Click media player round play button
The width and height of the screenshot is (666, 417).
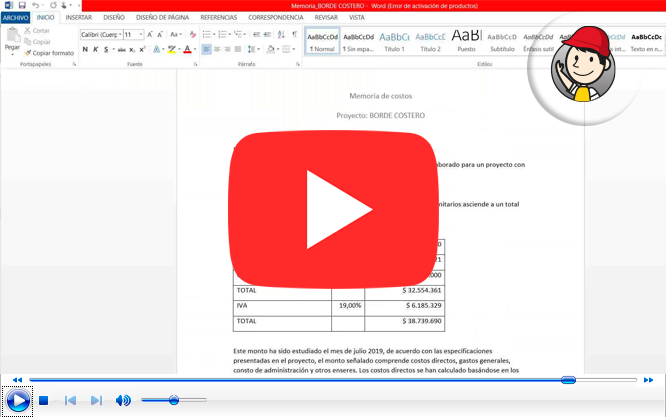[18, 400]
